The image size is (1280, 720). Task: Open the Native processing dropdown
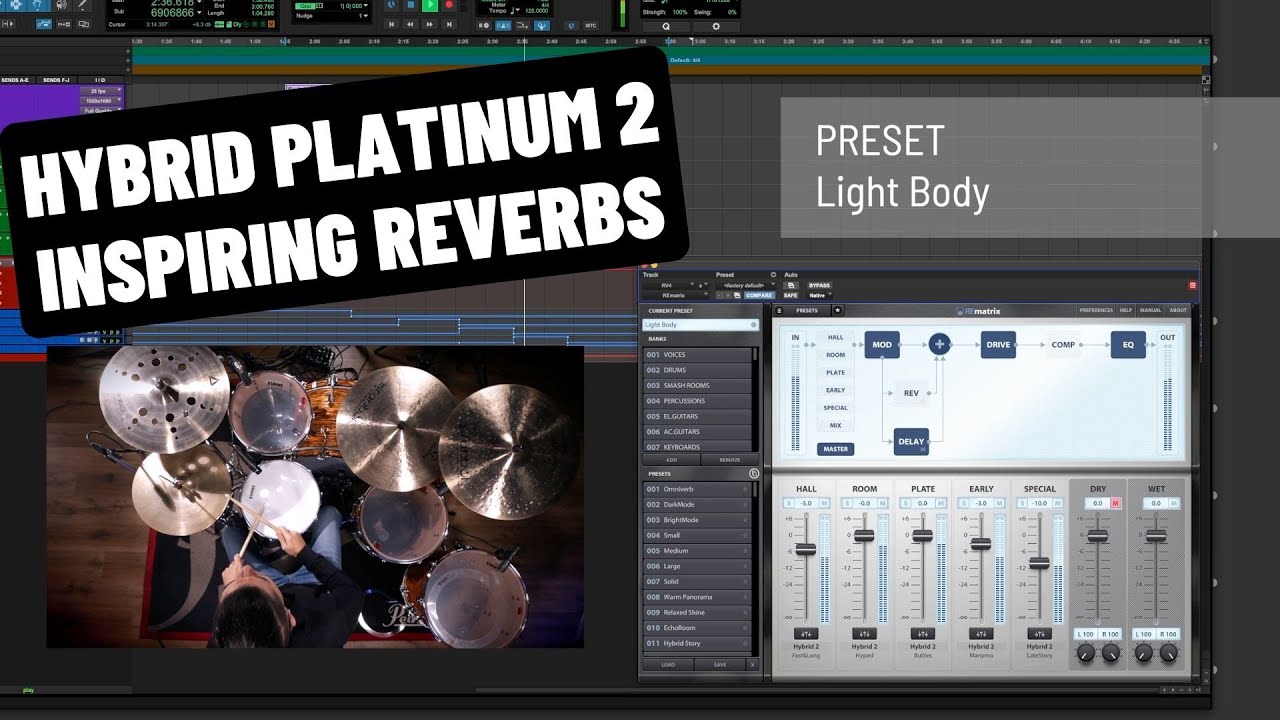(820, 295)
